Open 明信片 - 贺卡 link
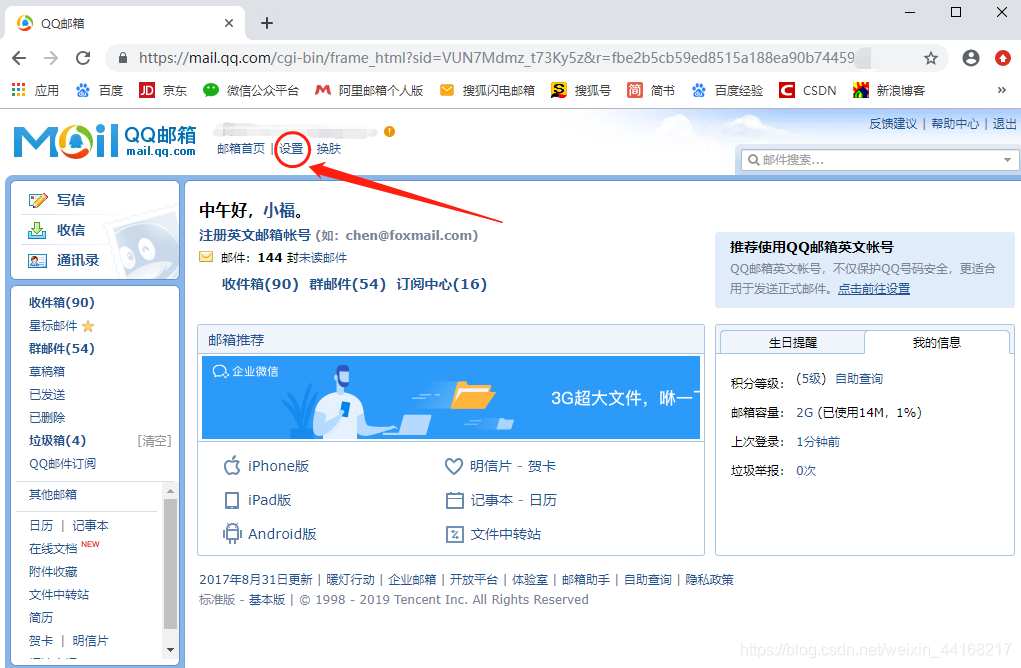This screenshot has height=668, width=1021. 500,466
